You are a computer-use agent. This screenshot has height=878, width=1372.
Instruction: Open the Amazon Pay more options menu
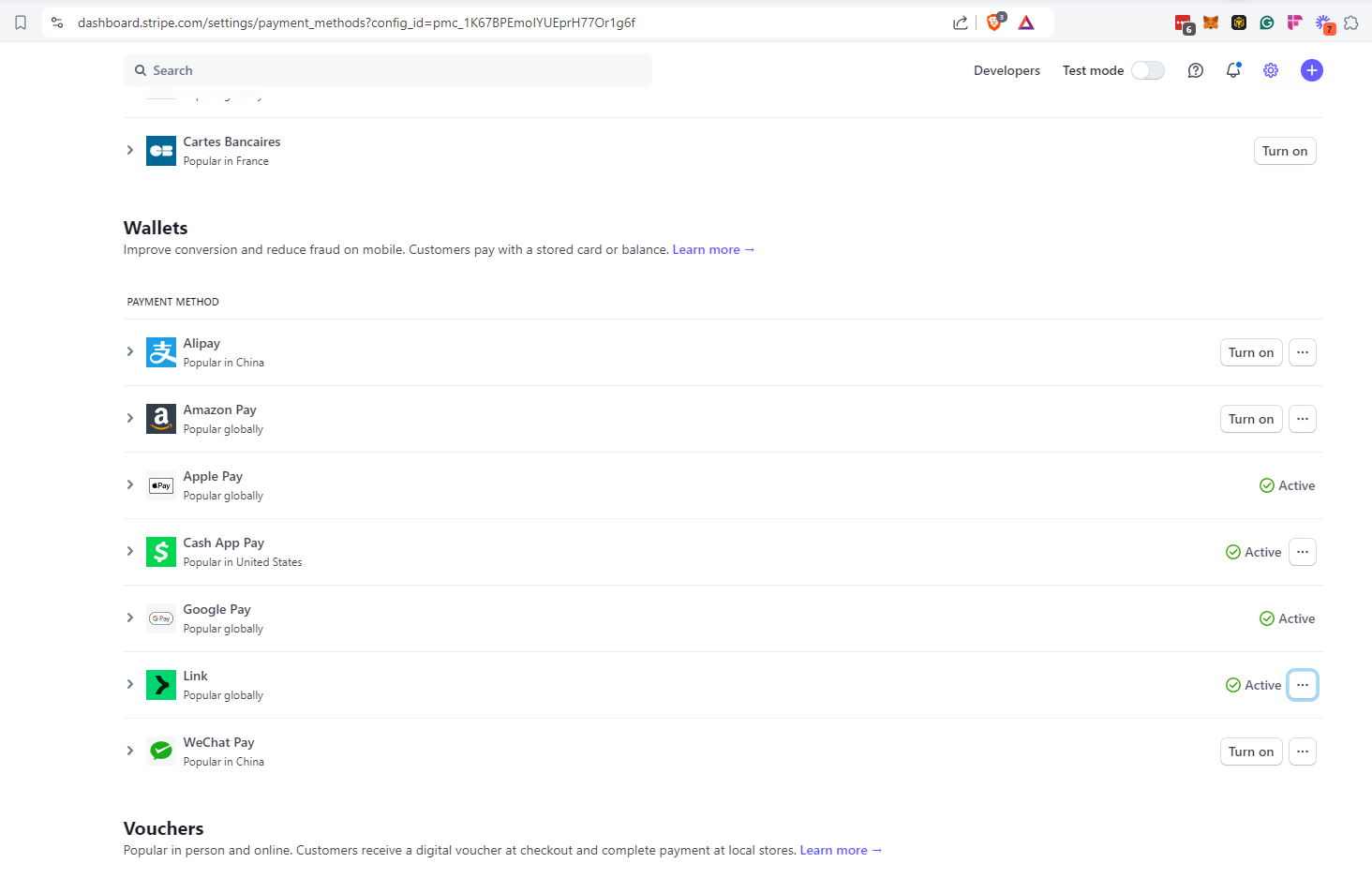[x=1303, y=419]
